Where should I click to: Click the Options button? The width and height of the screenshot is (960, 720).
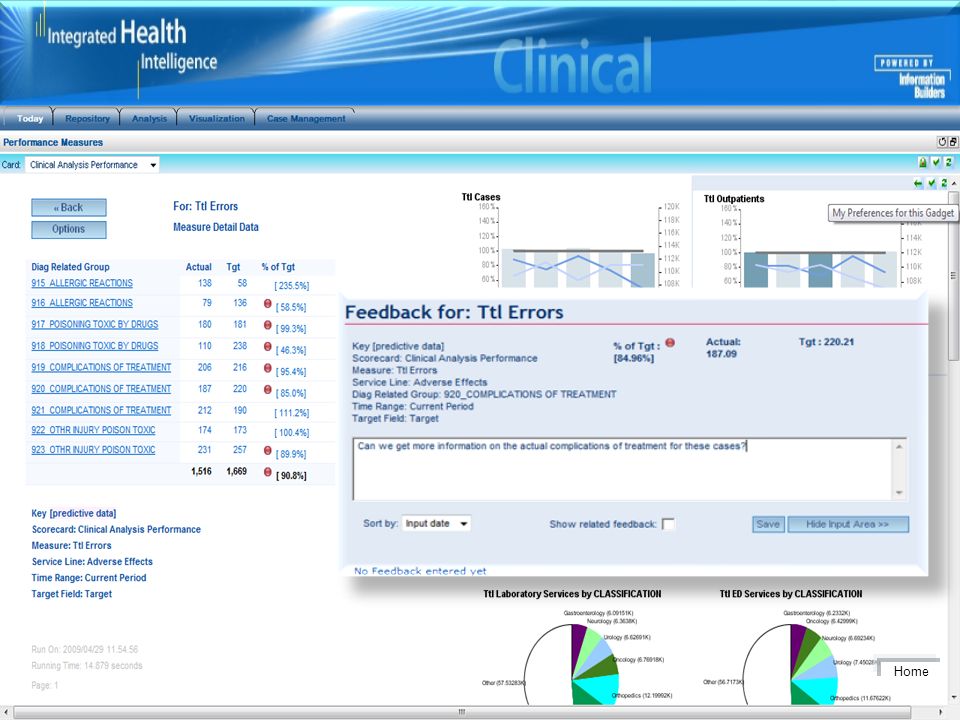(69, 229)
